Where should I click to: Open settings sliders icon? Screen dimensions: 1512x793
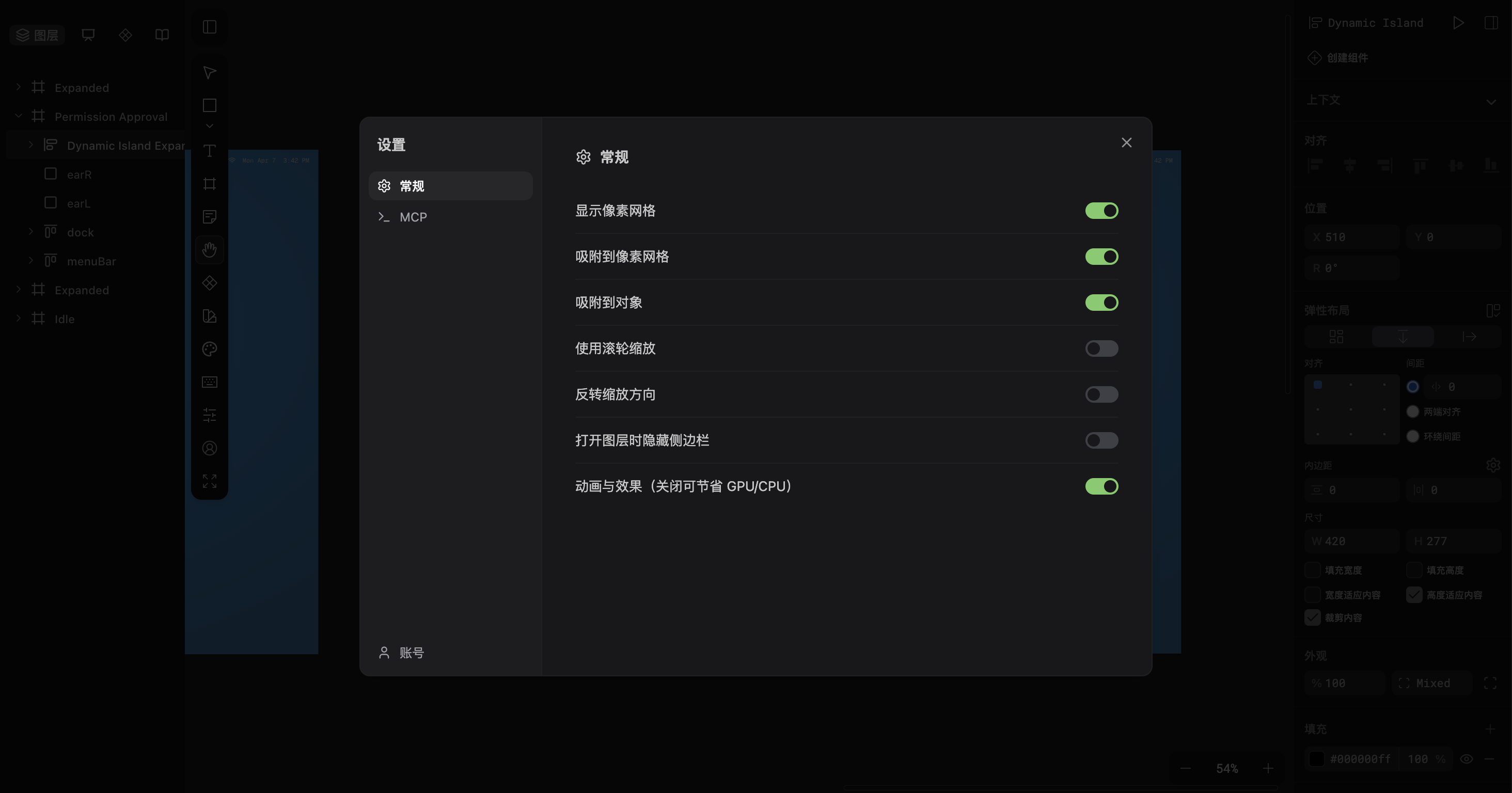point(210,415)
